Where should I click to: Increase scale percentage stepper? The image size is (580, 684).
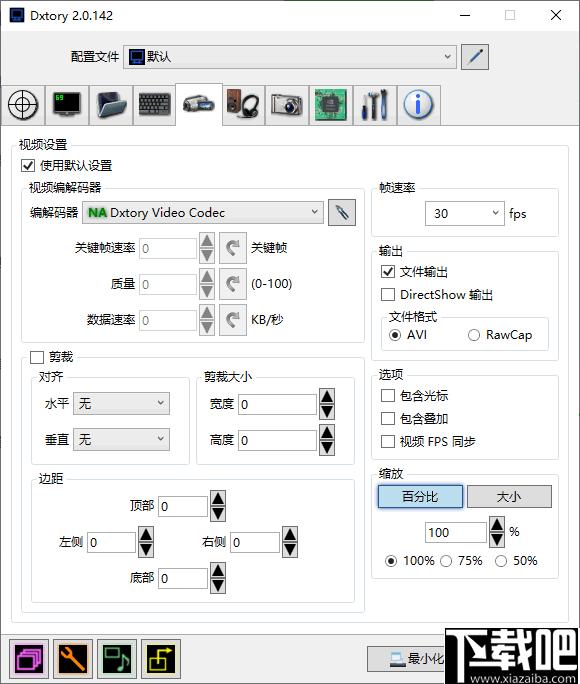(497, 524)
